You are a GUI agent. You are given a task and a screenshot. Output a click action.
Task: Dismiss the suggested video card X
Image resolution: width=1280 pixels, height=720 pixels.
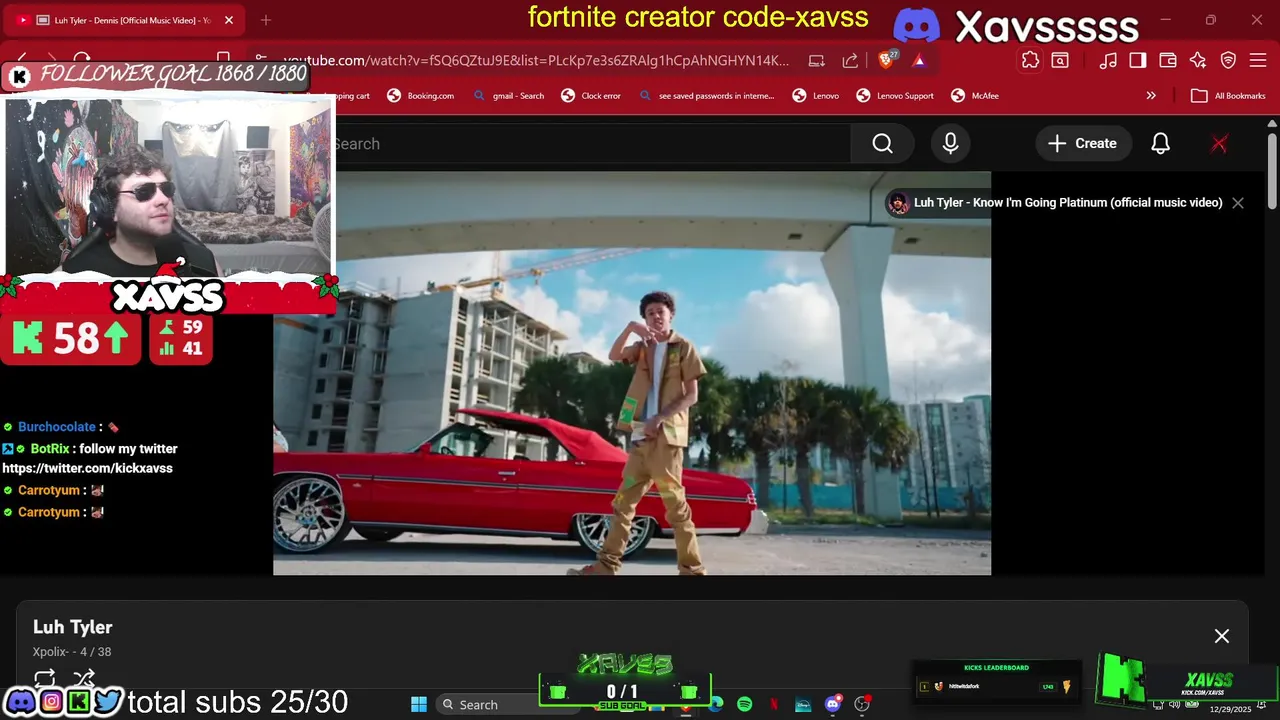tap(1238, 203)
